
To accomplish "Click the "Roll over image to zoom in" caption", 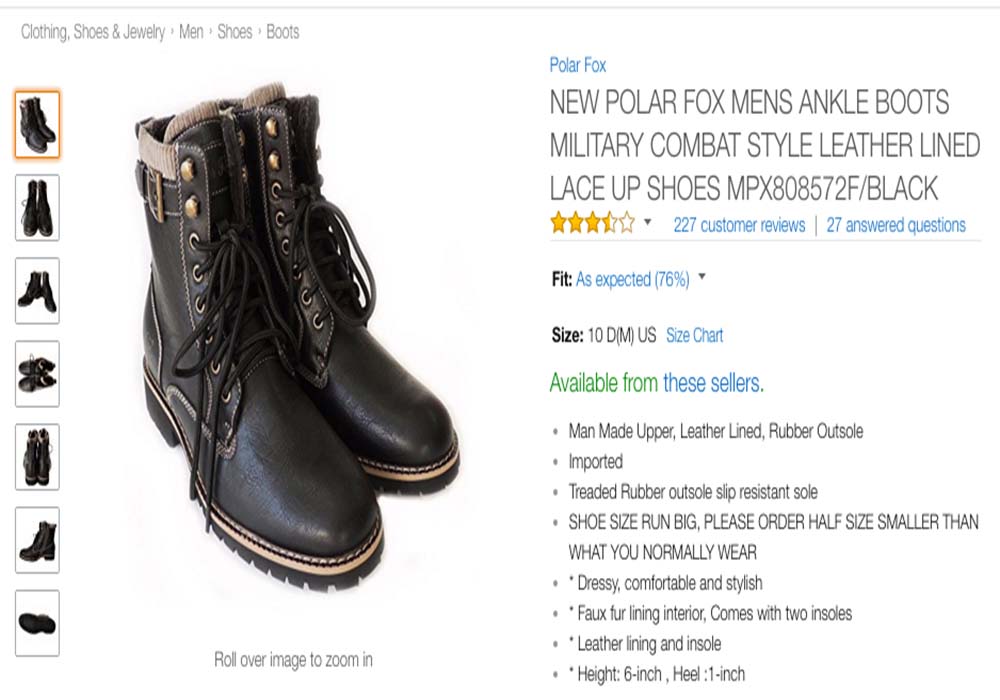I will point(293,660).
